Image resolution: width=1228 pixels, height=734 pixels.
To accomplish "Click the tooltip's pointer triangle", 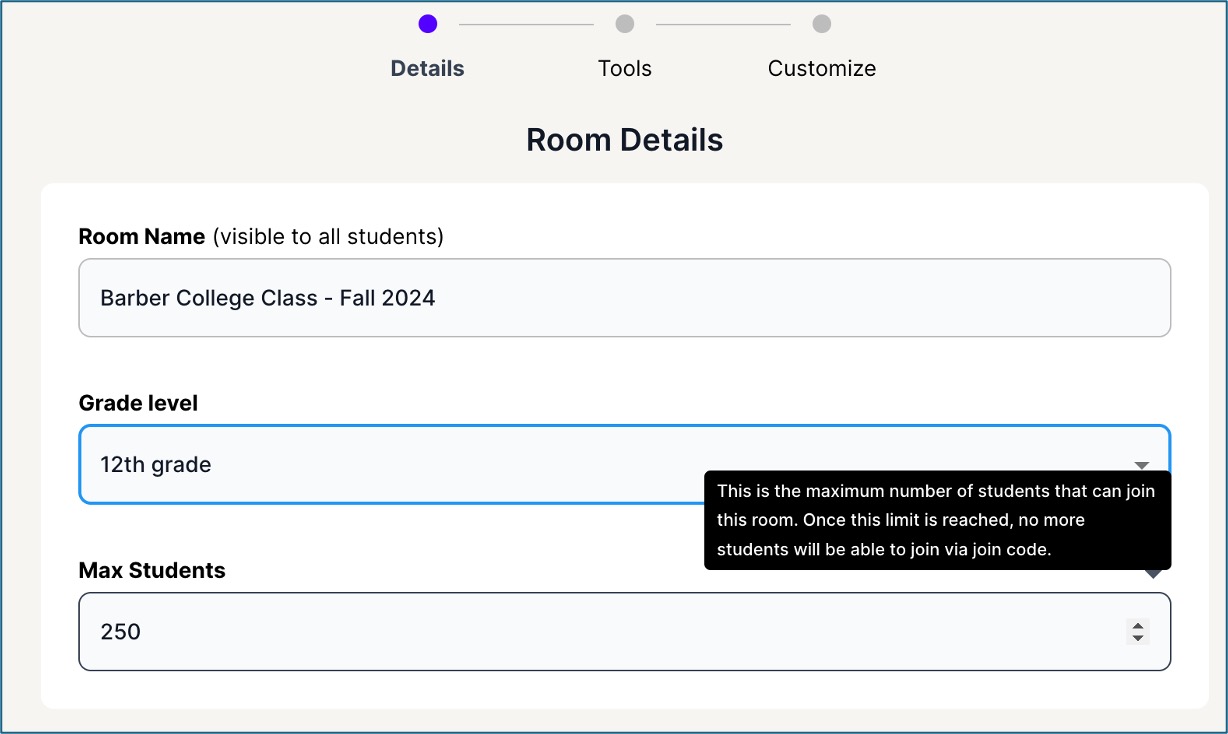I will (1153, 574).
